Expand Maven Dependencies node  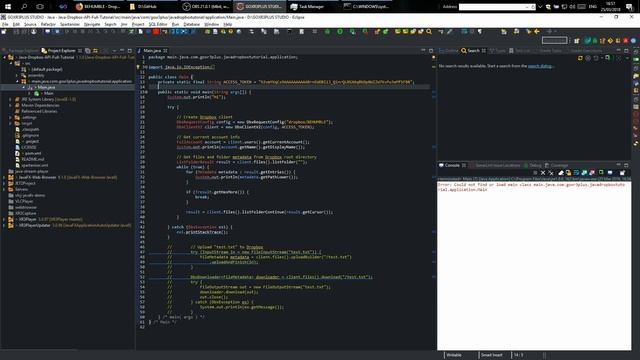[x=11, y=105]
